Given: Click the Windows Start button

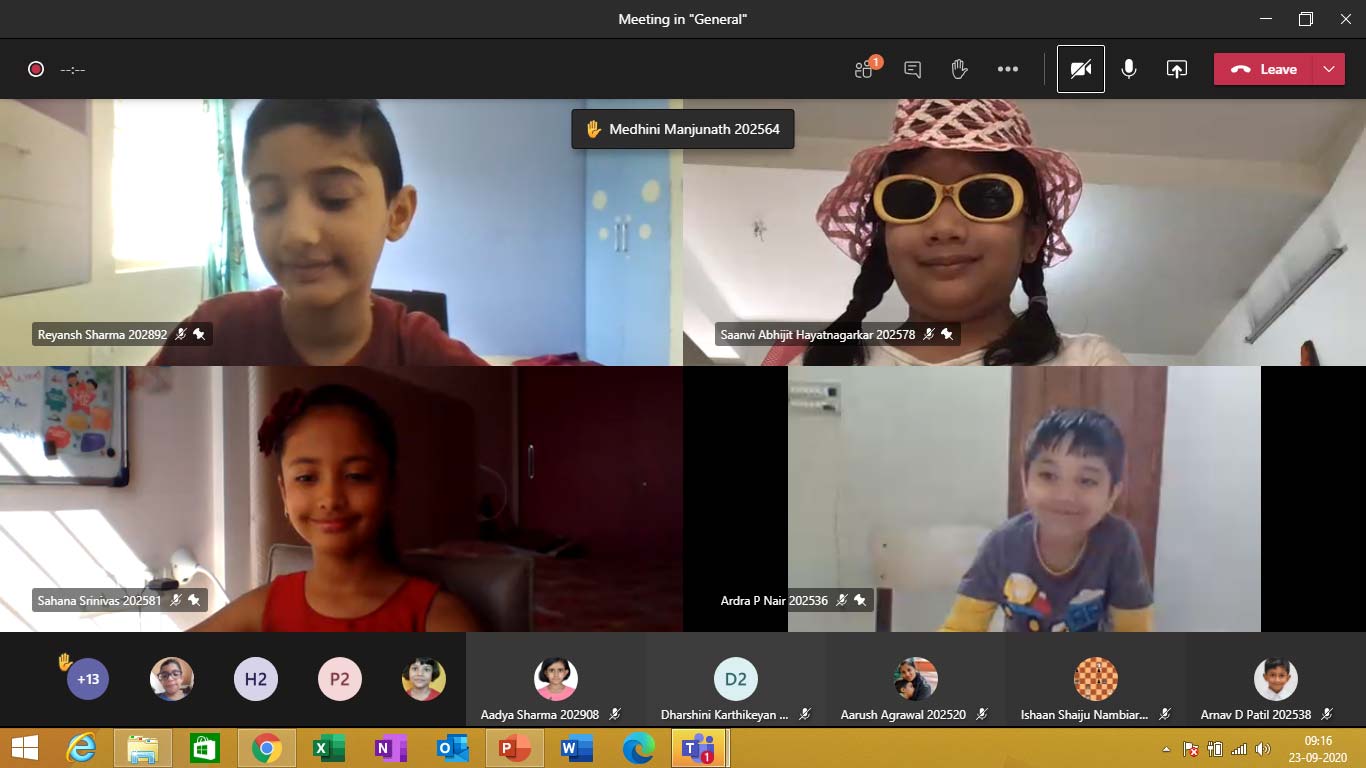Looking at the screenshot, I should (25, 748).
